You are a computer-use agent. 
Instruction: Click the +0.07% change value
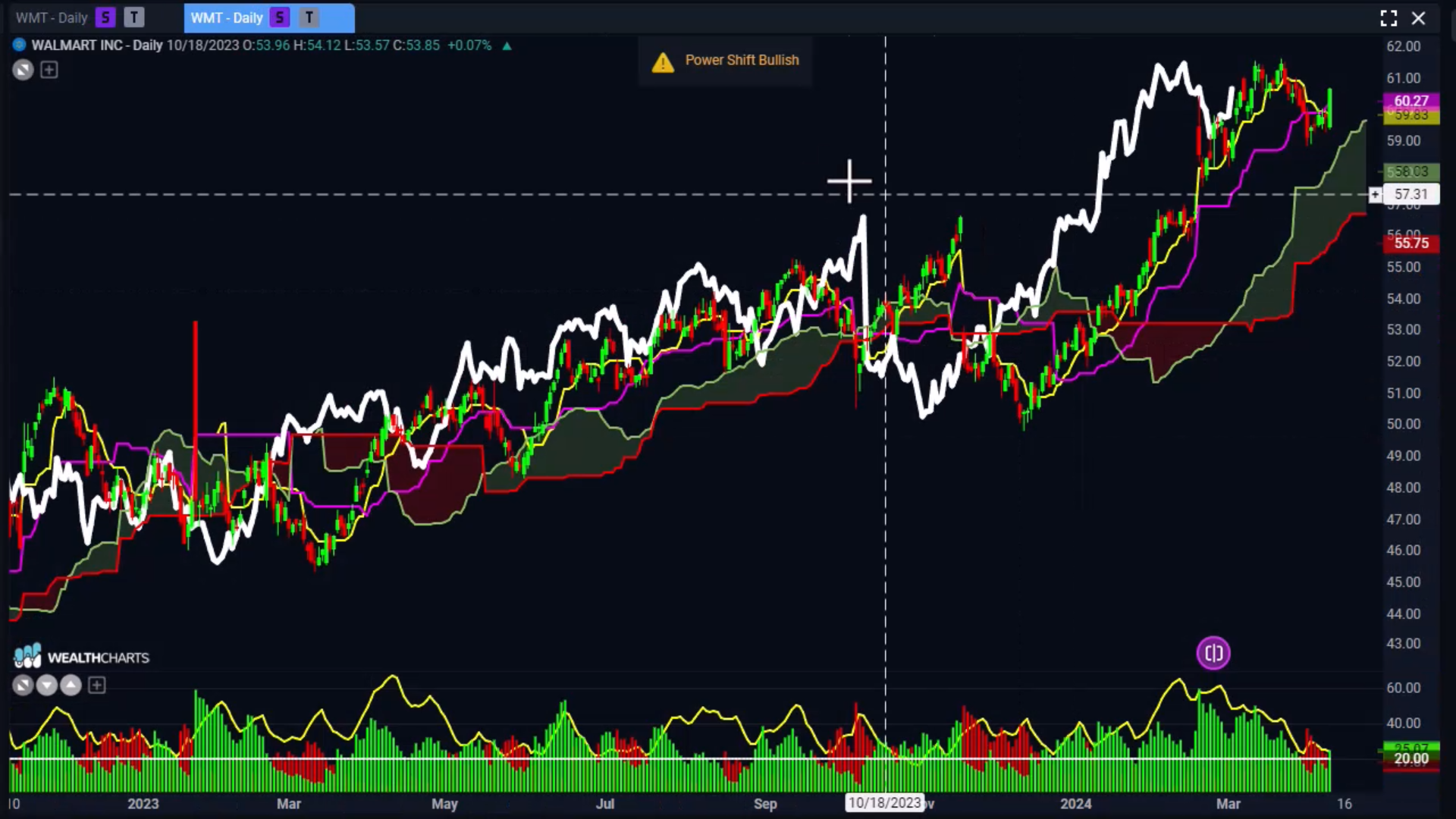pyautogui.click(x=469, y=45)
